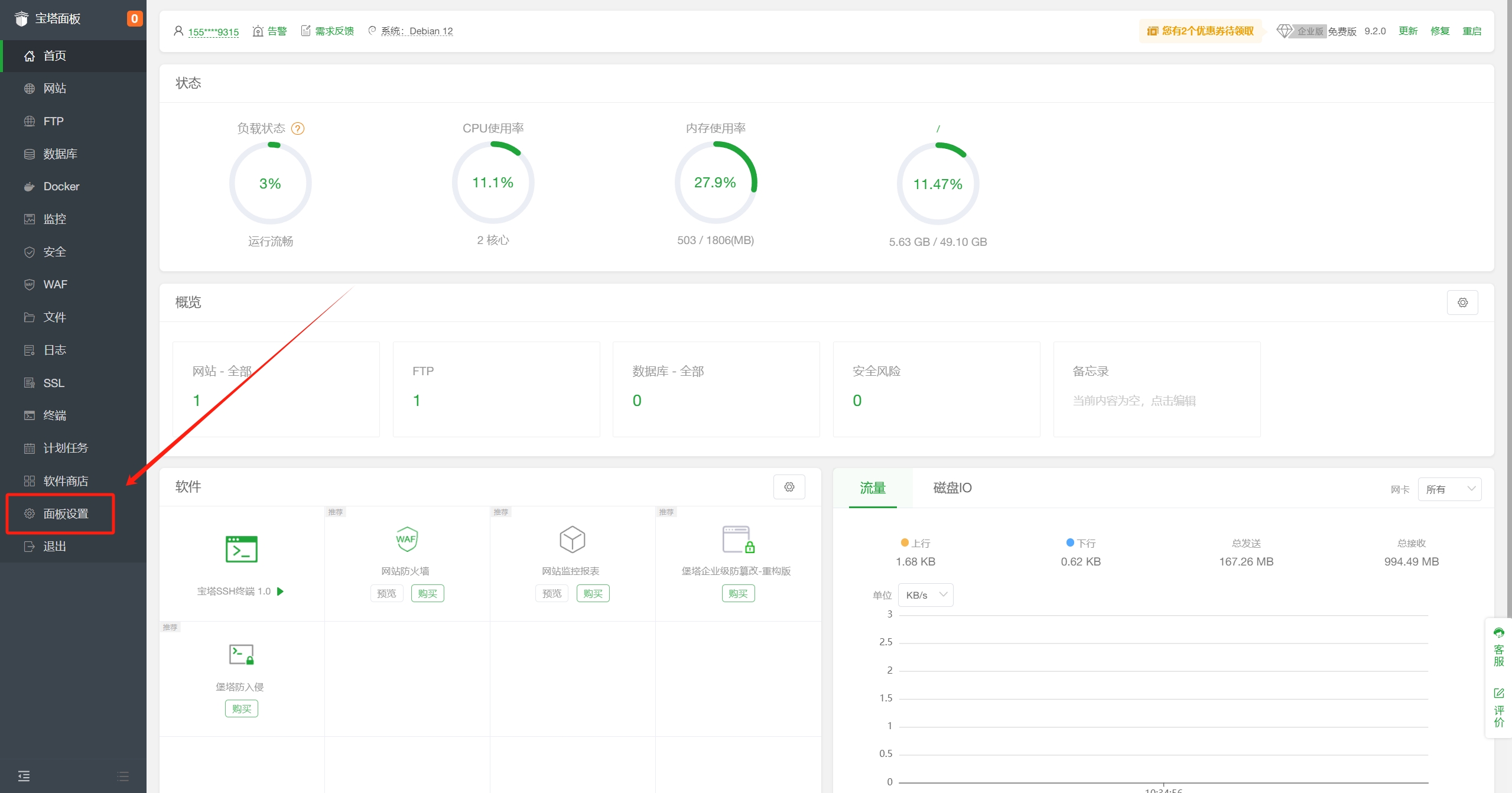Image resolution: width=1512 pixels, height=793 pixels.
Task: Open the 155****9315 account link
Action: [x=213, y=31]
